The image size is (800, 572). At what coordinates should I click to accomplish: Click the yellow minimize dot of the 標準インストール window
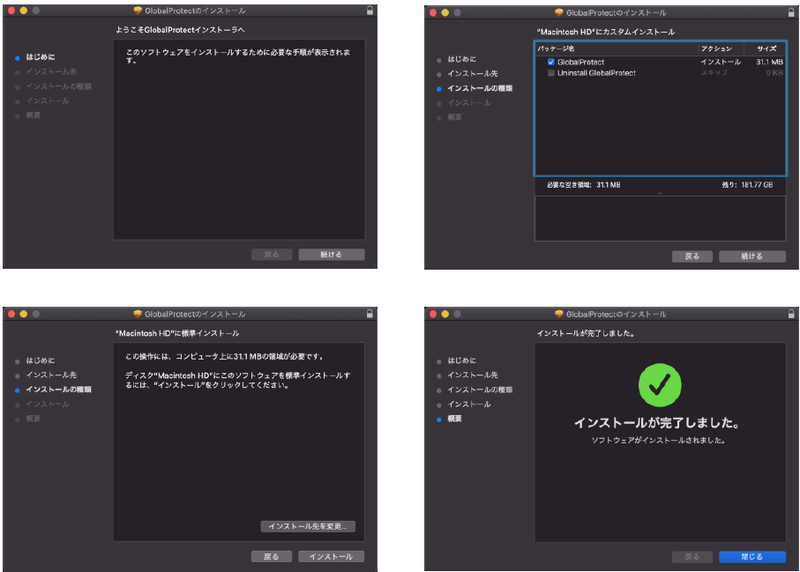[23, 314]
